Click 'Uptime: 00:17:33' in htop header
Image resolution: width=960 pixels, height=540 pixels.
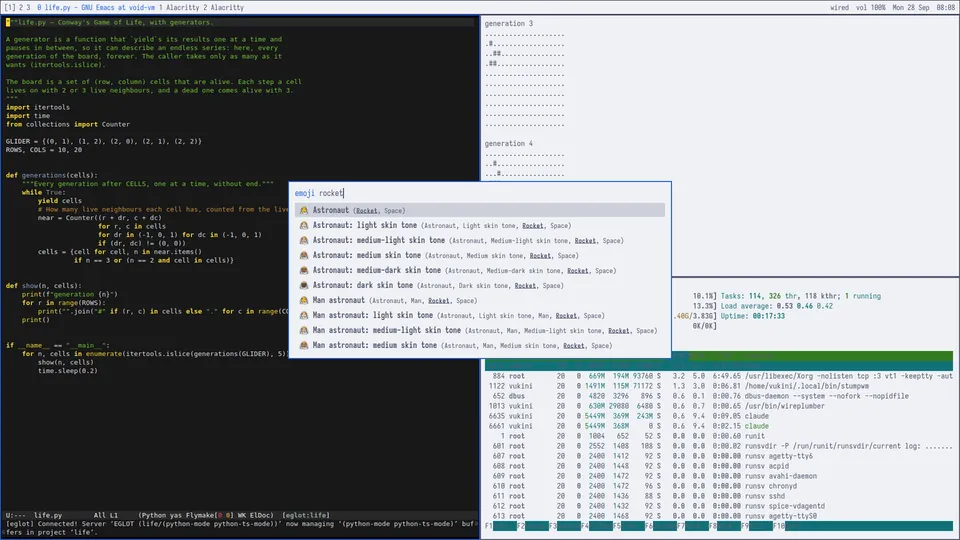click(x=752, y=316)
